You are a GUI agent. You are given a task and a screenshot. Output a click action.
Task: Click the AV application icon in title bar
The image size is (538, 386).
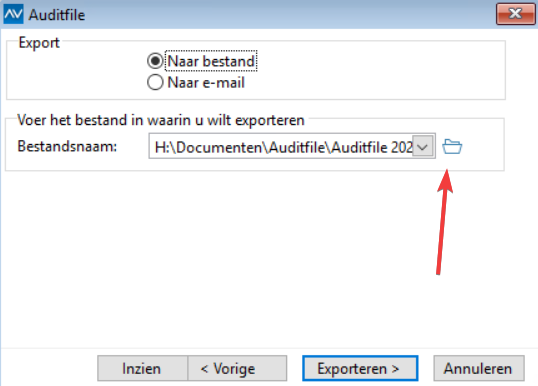[13, 14]
